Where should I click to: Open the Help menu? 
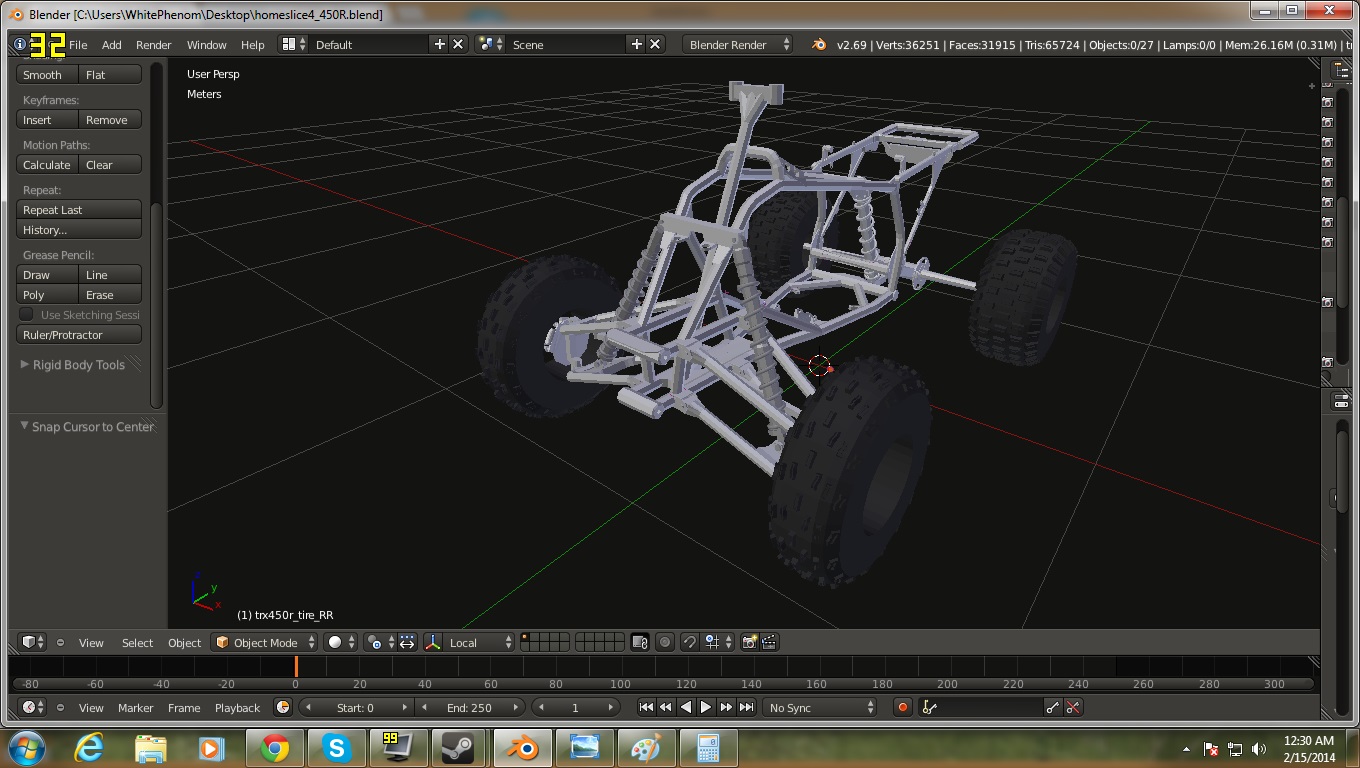[253, 45]
